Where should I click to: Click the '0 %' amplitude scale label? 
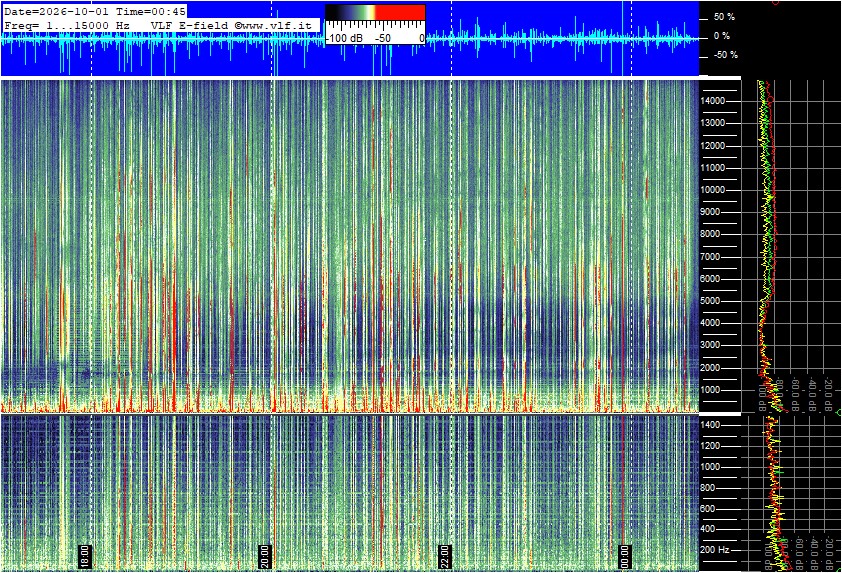point(722,36)
